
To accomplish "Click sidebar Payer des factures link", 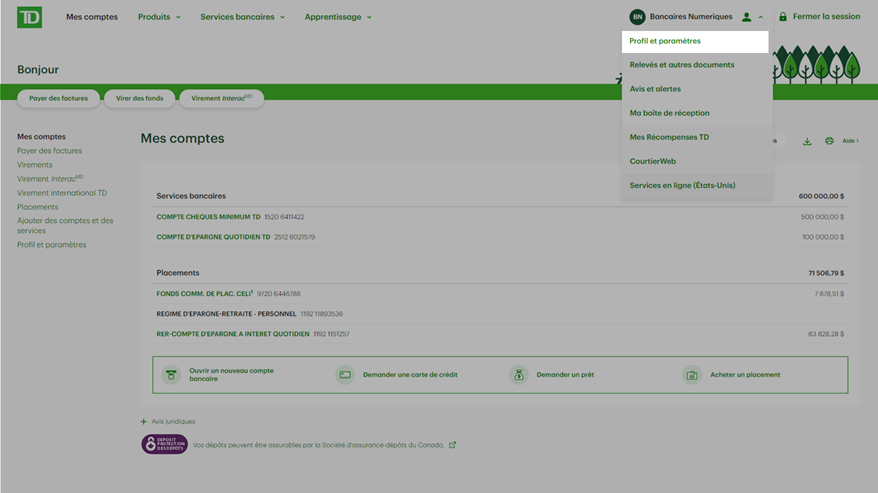I will (x=49, y=151).
